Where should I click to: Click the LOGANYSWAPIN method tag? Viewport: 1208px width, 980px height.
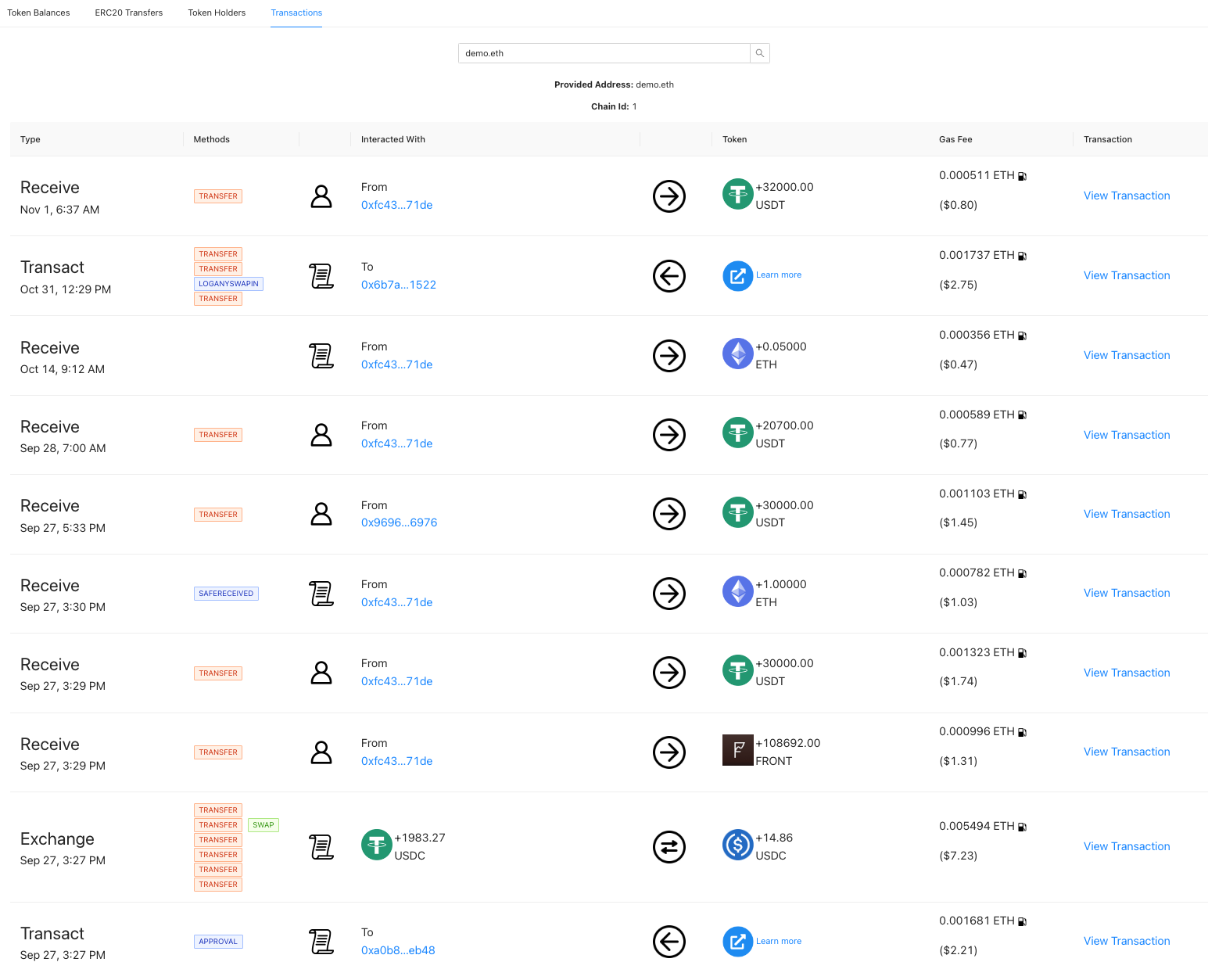[228, 284]
